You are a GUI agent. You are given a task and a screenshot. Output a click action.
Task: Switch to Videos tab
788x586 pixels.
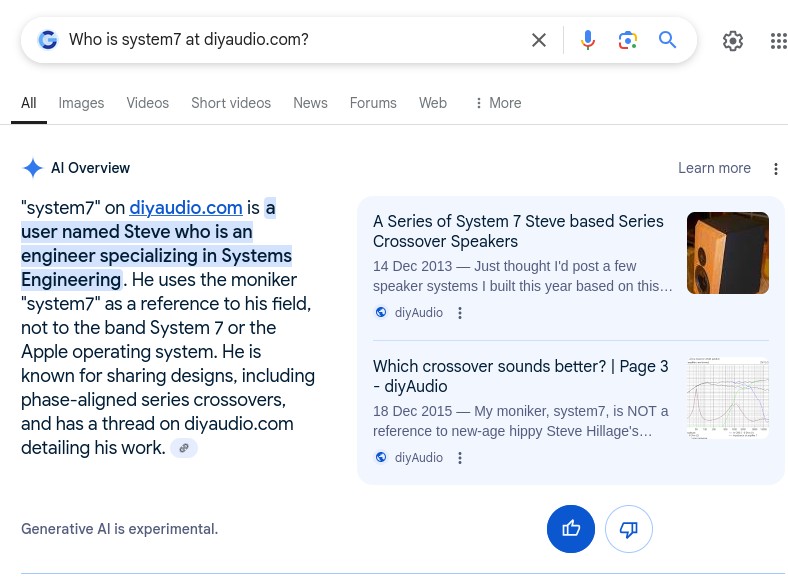tap(148, 103)
